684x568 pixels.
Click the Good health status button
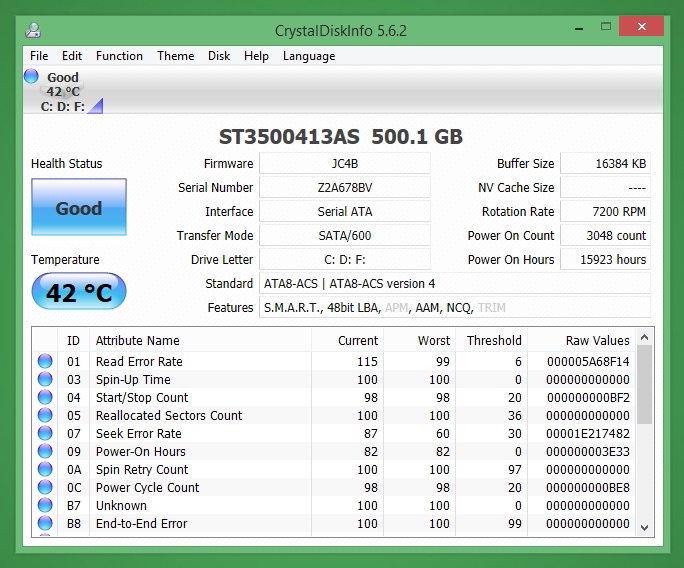pos(79,207)
